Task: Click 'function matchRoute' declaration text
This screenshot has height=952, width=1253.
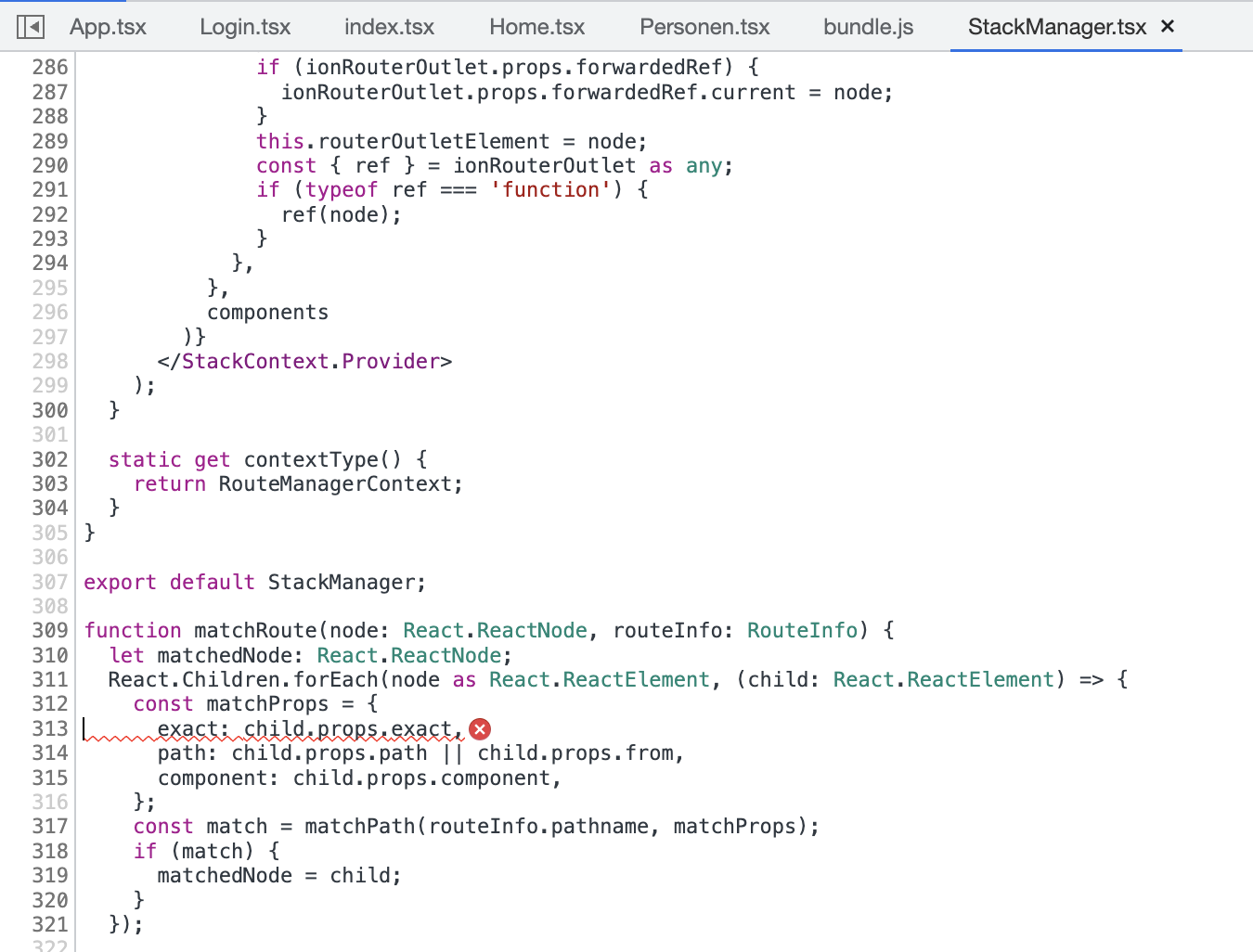Action: tap(200, 630)
